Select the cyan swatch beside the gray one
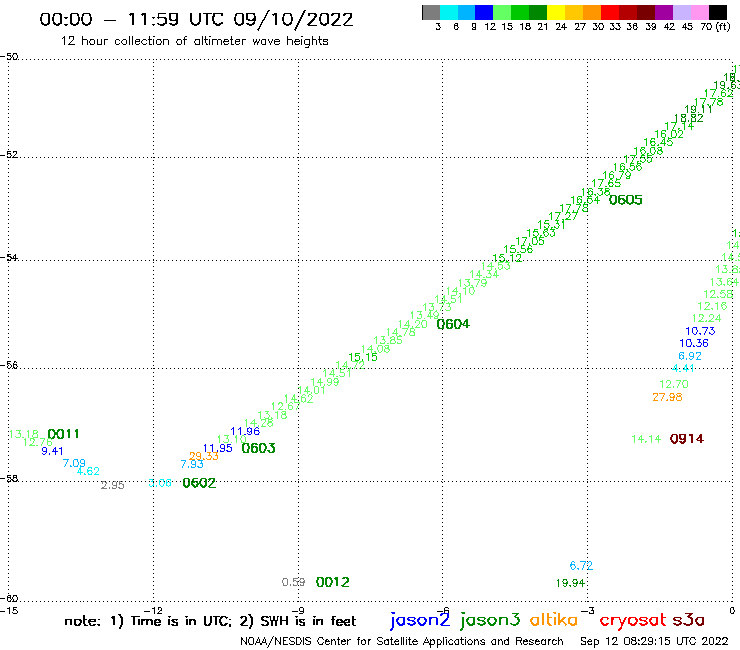Image resolution: width=740 pixels, height=650 pixels. [x=448, y=12]
